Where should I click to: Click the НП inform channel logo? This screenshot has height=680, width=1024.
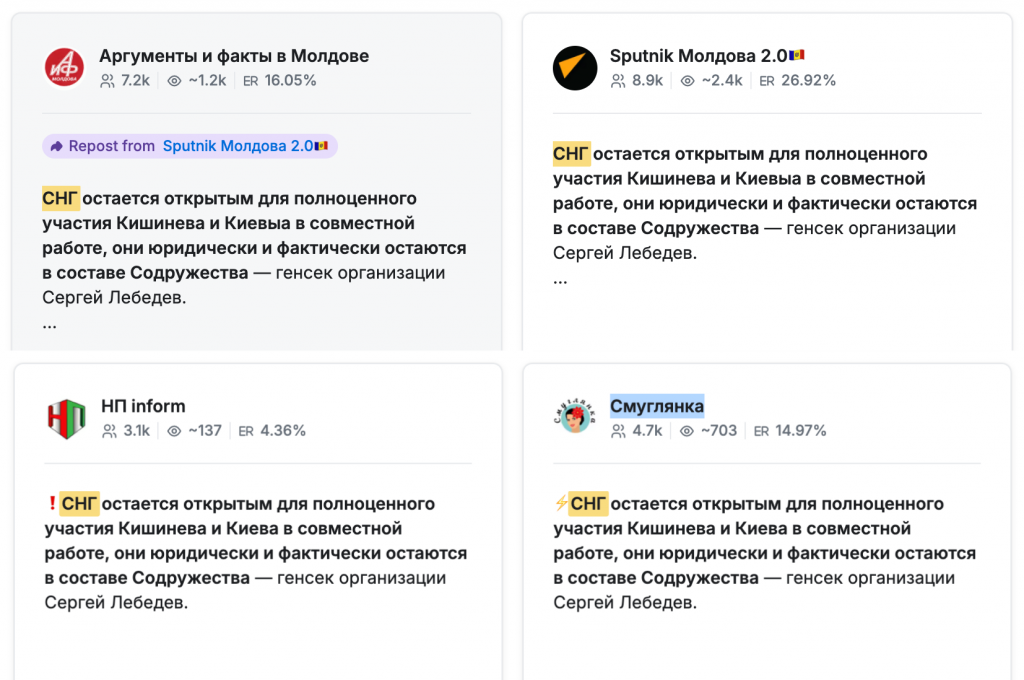[x=66, y=418]
